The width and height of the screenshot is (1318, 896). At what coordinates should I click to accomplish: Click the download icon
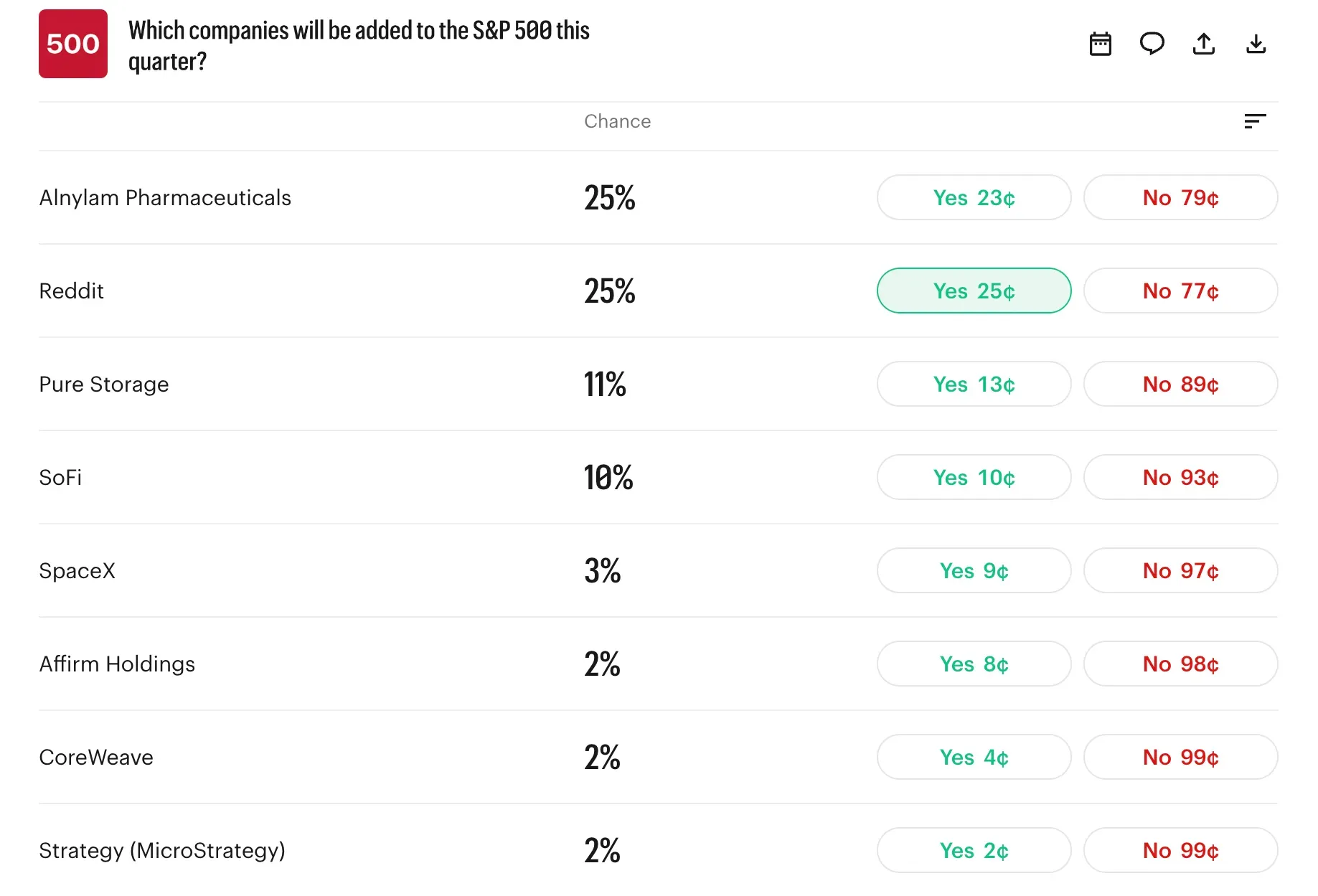tap(1256, 44)
